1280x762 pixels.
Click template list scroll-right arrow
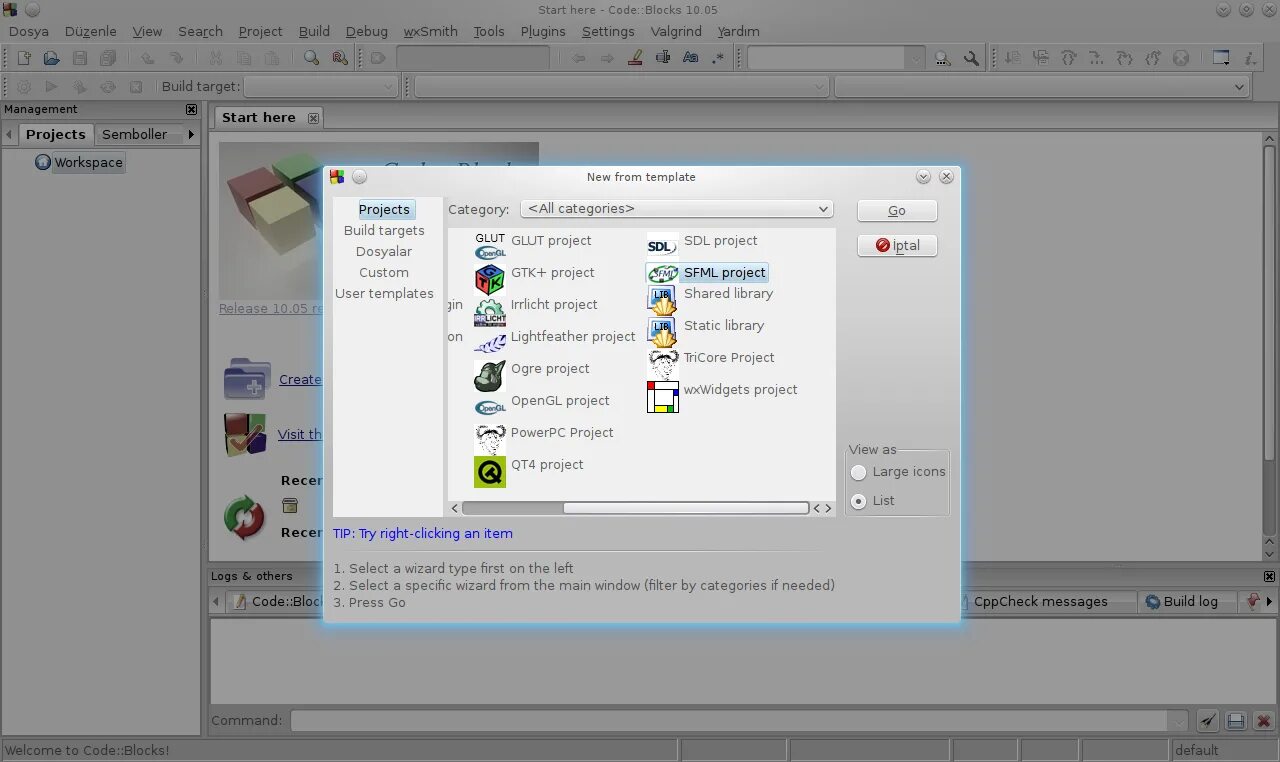point(828,508)
